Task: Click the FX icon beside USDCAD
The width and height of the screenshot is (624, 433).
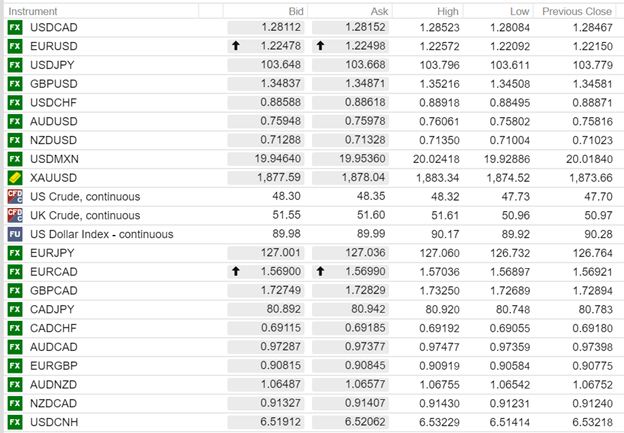Action: (x=14, y=28)
